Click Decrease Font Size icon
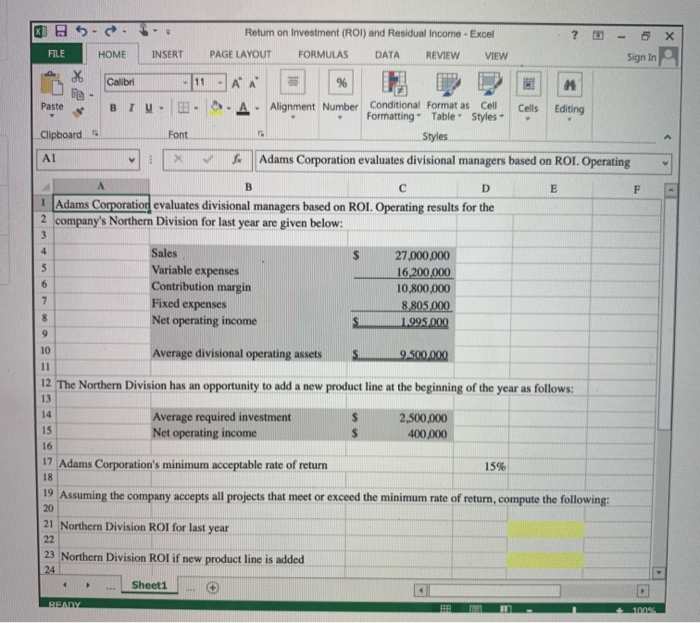The image size is (700, 623). click(x=254, y=83)
